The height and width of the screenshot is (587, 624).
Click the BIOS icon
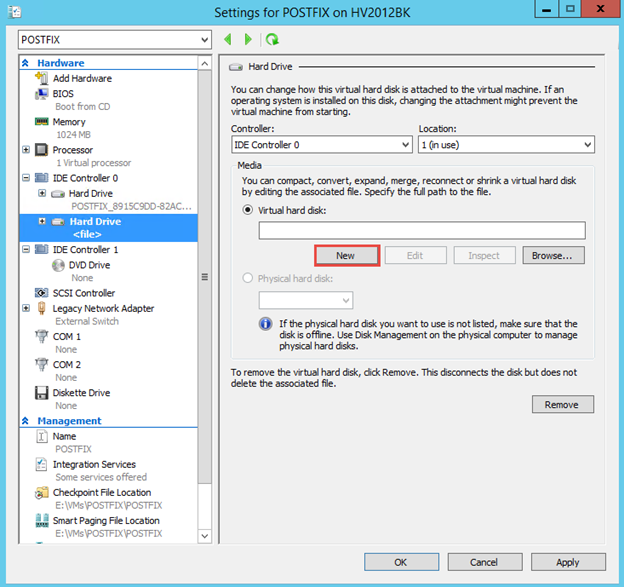pos(41,94)
